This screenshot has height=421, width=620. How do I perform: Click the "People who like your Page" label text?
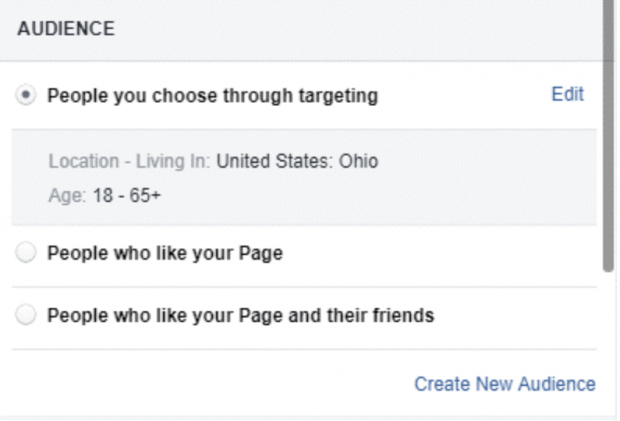click(x=165, y=253)
